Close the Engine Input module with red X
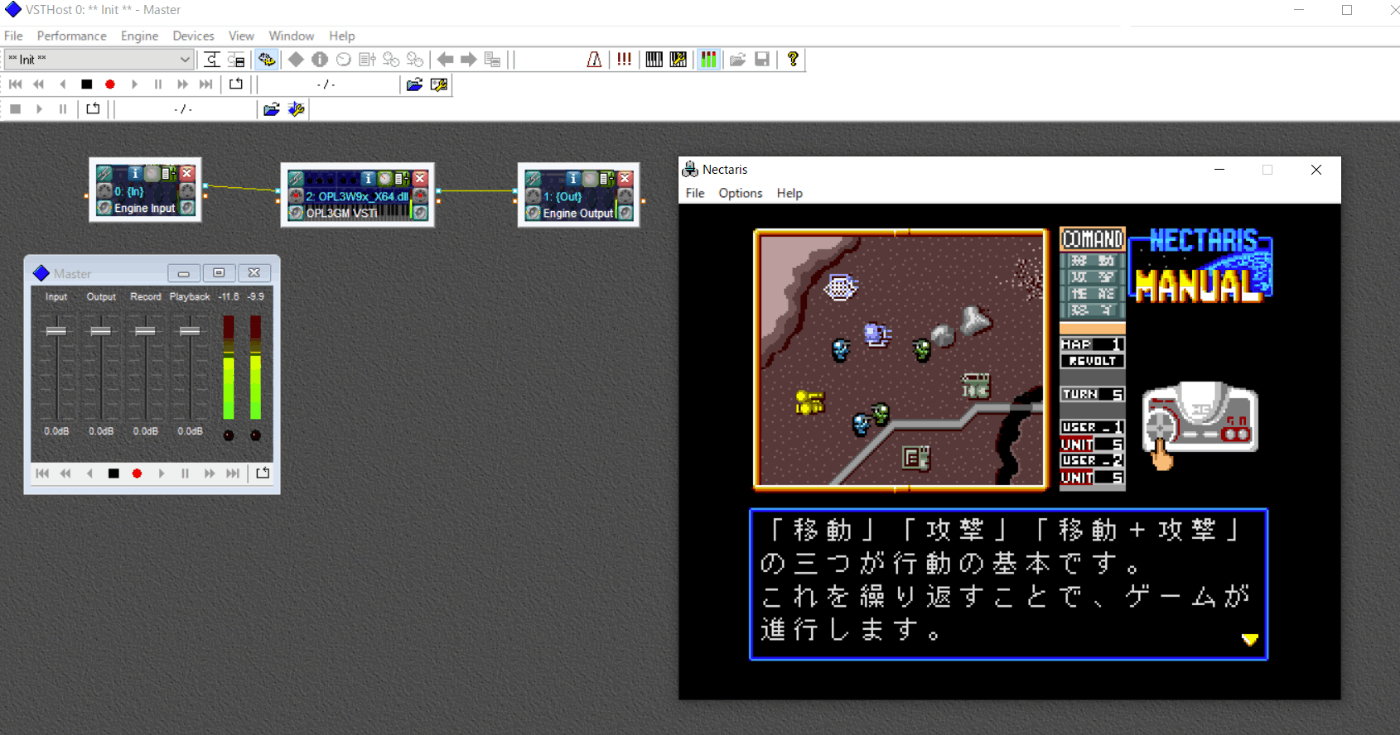The width and height of the screenshot is (1400, 735). point(187,173)
